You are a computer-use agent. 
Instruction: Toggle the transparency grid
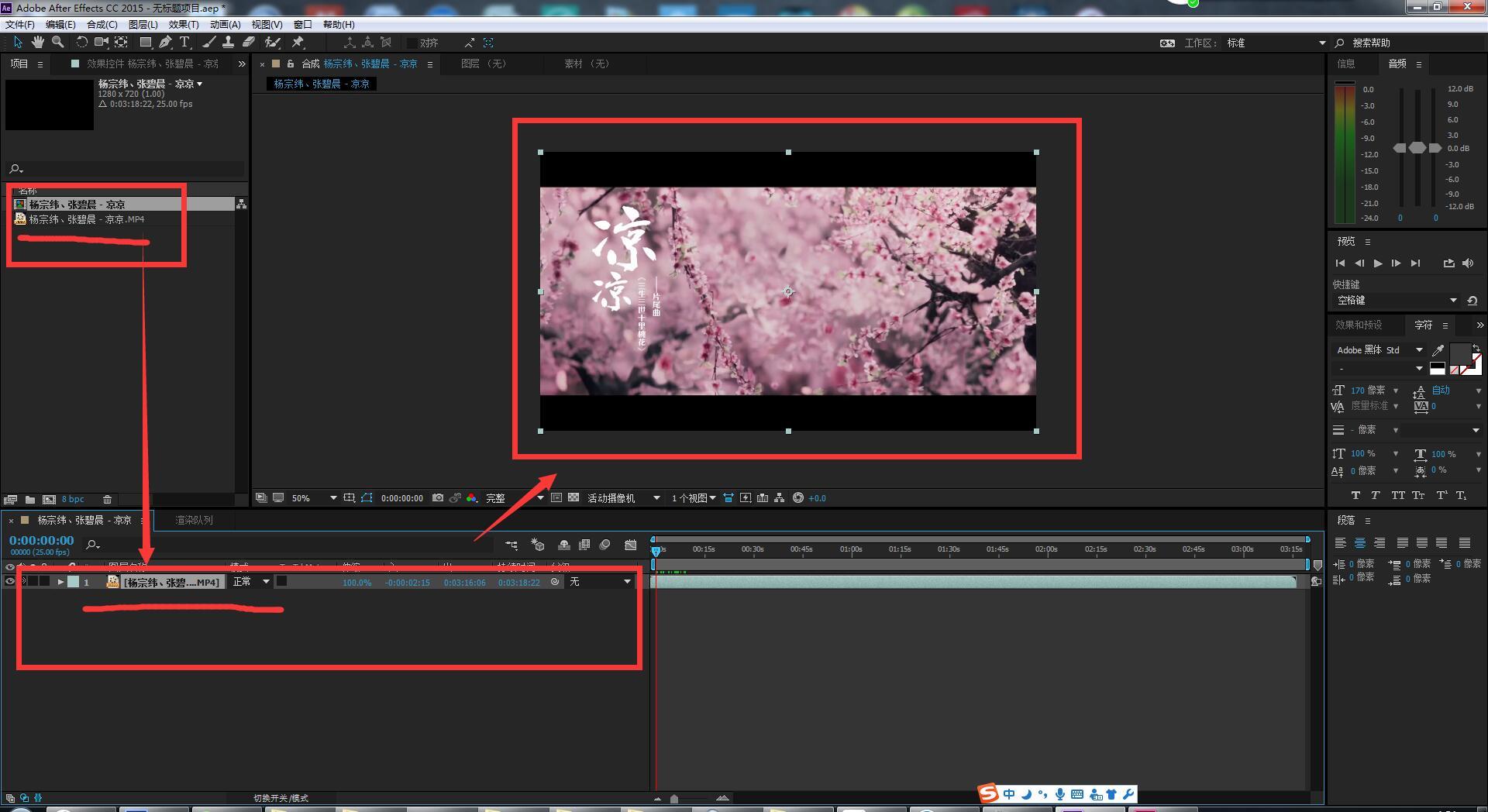(573, 498)
